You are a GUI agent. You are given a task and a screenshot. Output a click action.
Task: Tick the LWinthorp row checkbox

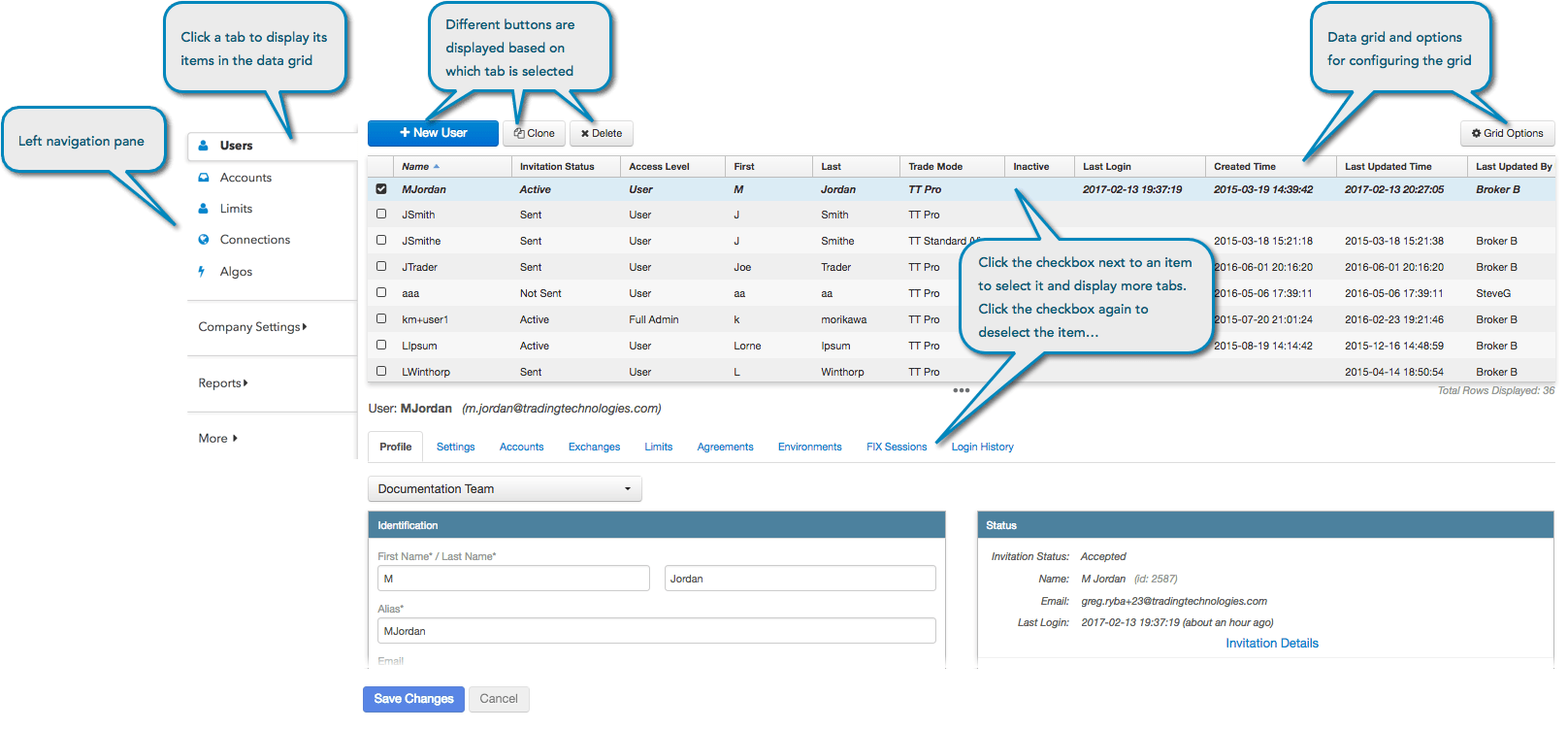point(381,371)
